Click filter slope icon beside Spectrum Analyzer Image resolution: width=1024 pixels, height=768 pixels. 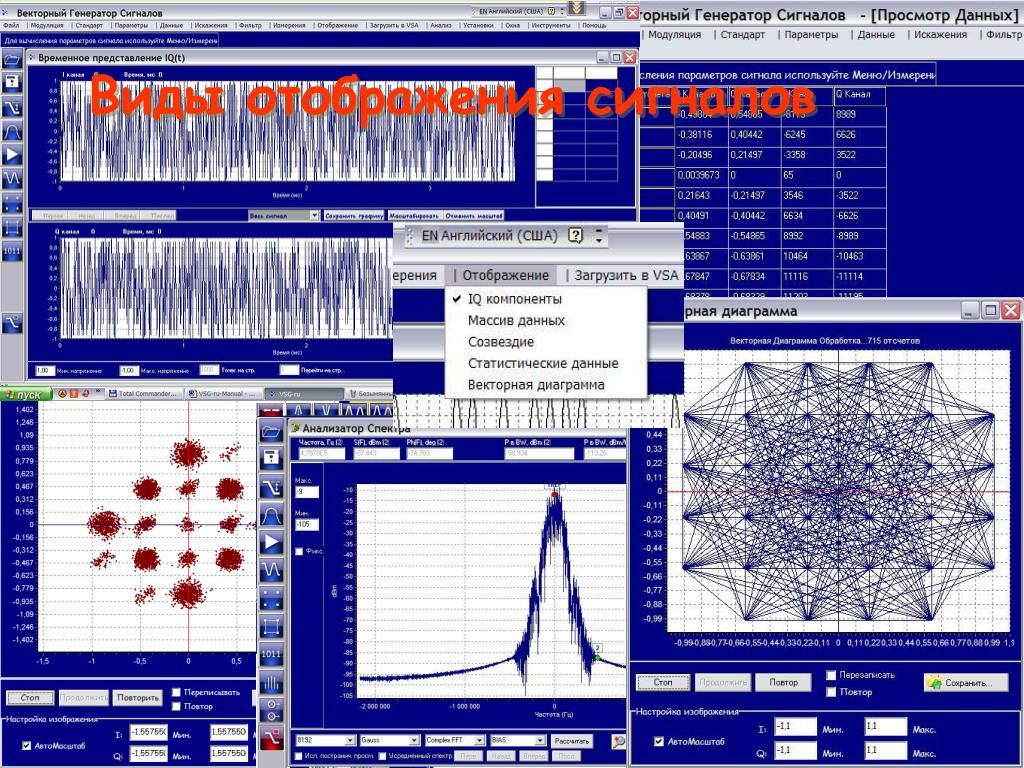(x=271, y=487)
